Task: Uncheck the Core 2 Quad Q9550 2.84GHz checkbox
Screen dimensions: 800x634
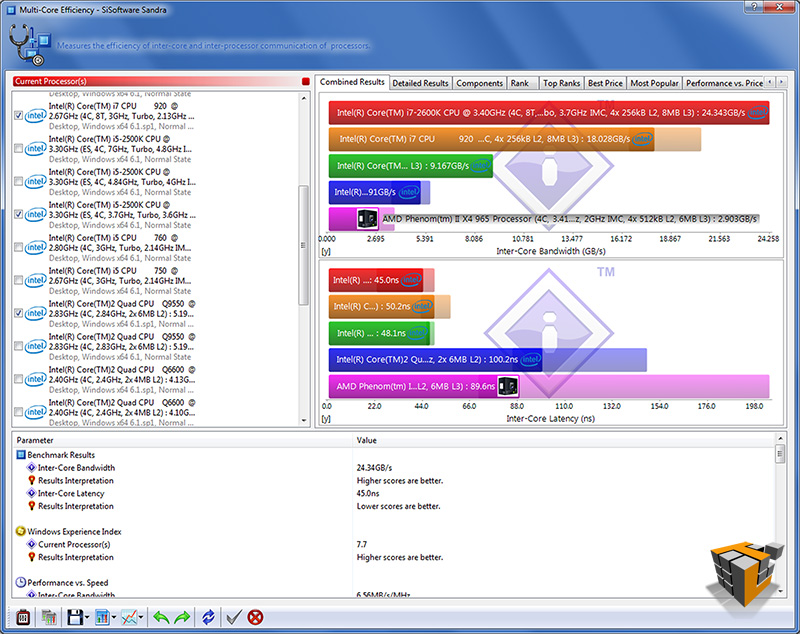Action: click(18, 313)
